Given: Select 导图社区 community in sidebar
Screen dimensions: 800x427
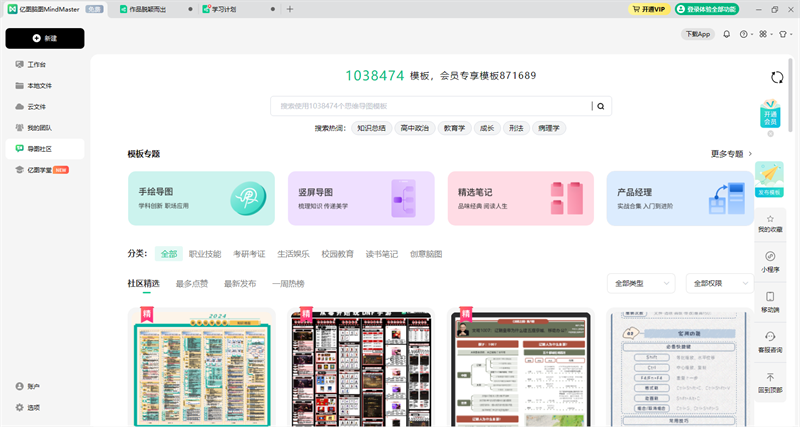Looking at the screenshot, I should (45, 148).
